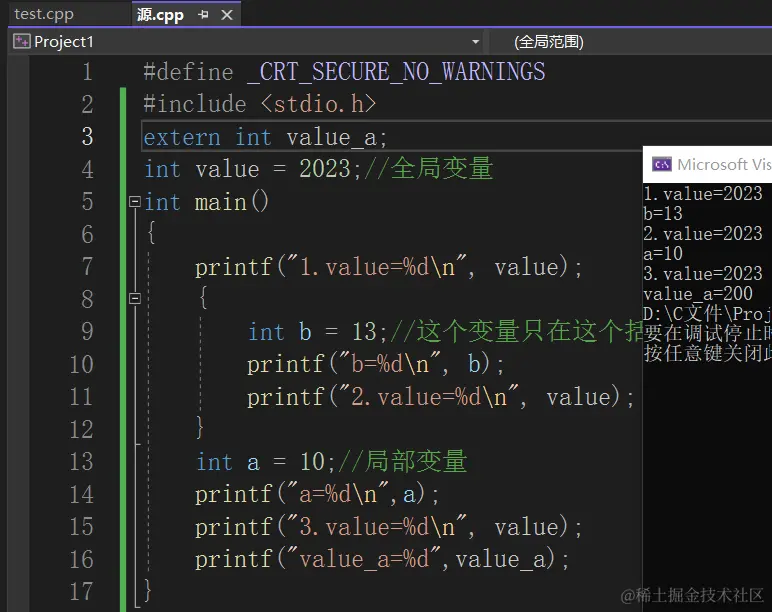The width and height of the screenshot is (772, 612).
Task: Select the 源.cpp editor tab
Action: pos(160,15)
